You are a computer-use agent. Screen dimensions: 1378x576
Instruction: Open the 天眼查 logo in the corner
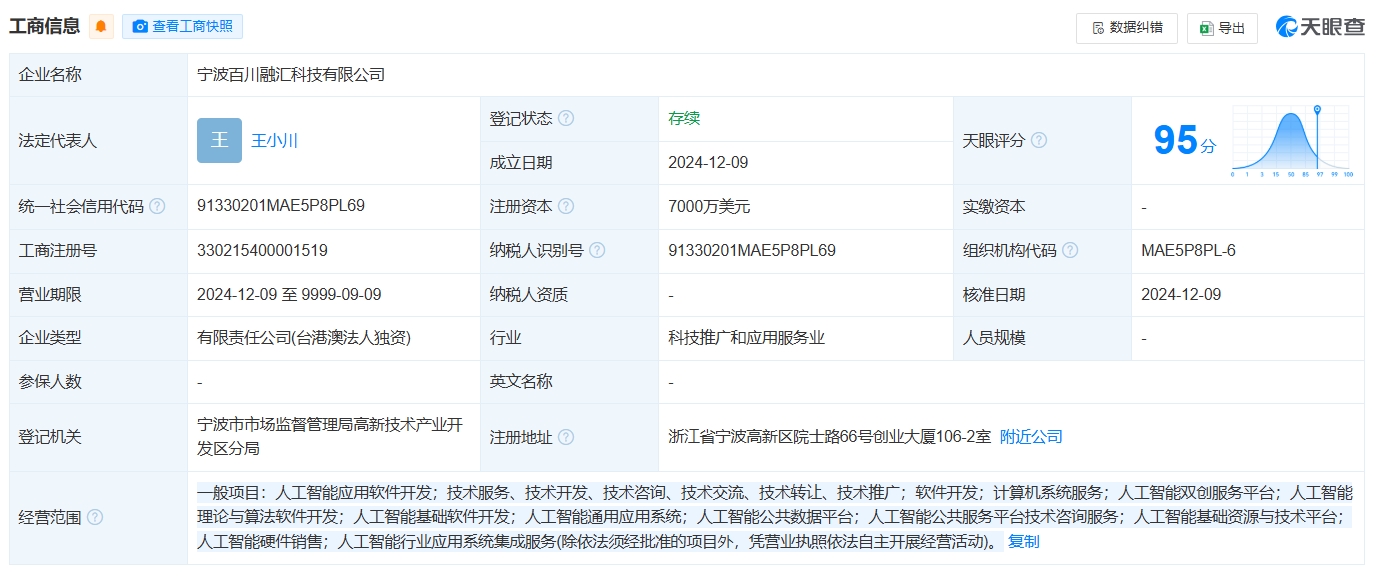1318,28
